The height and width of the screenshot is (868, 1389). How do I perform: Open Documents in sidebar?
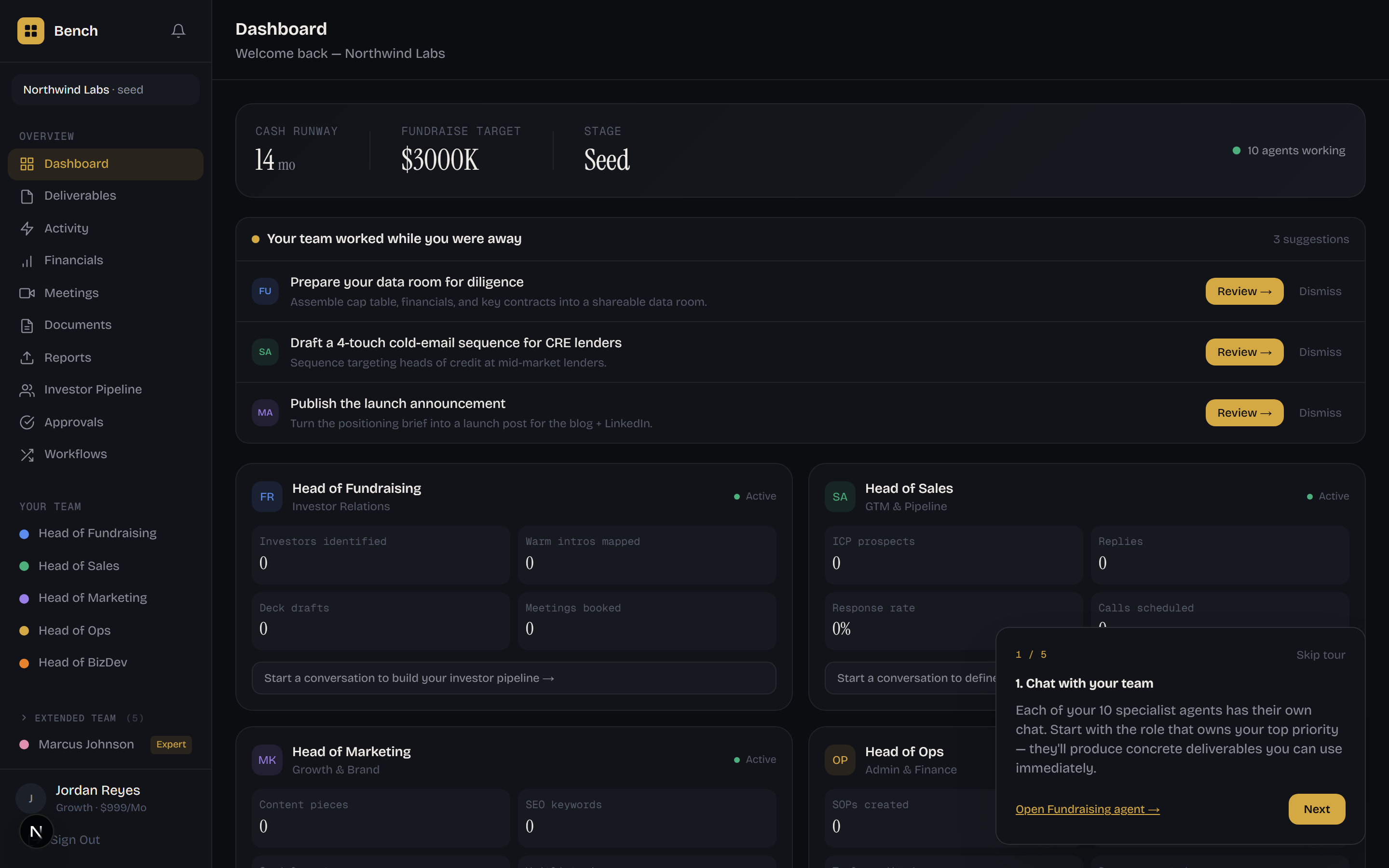coord(106,325)
